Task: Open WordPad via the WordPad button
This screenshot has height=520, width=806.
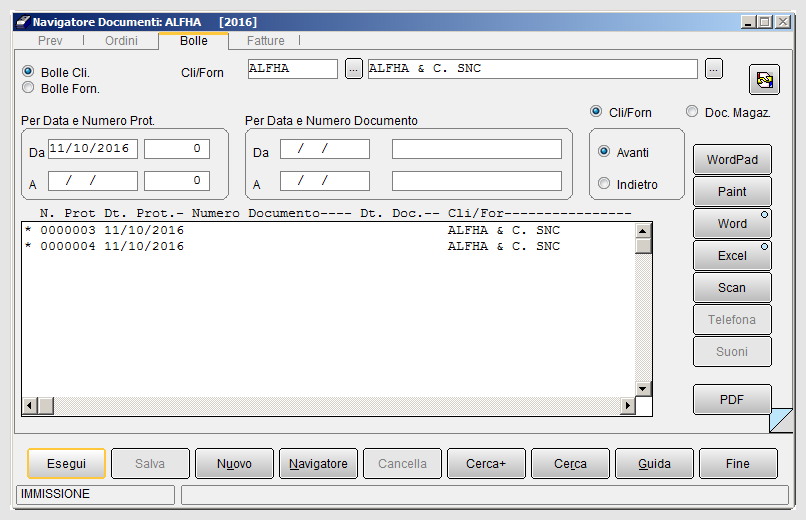Action: pyautogui.click(x=732, y=160)
